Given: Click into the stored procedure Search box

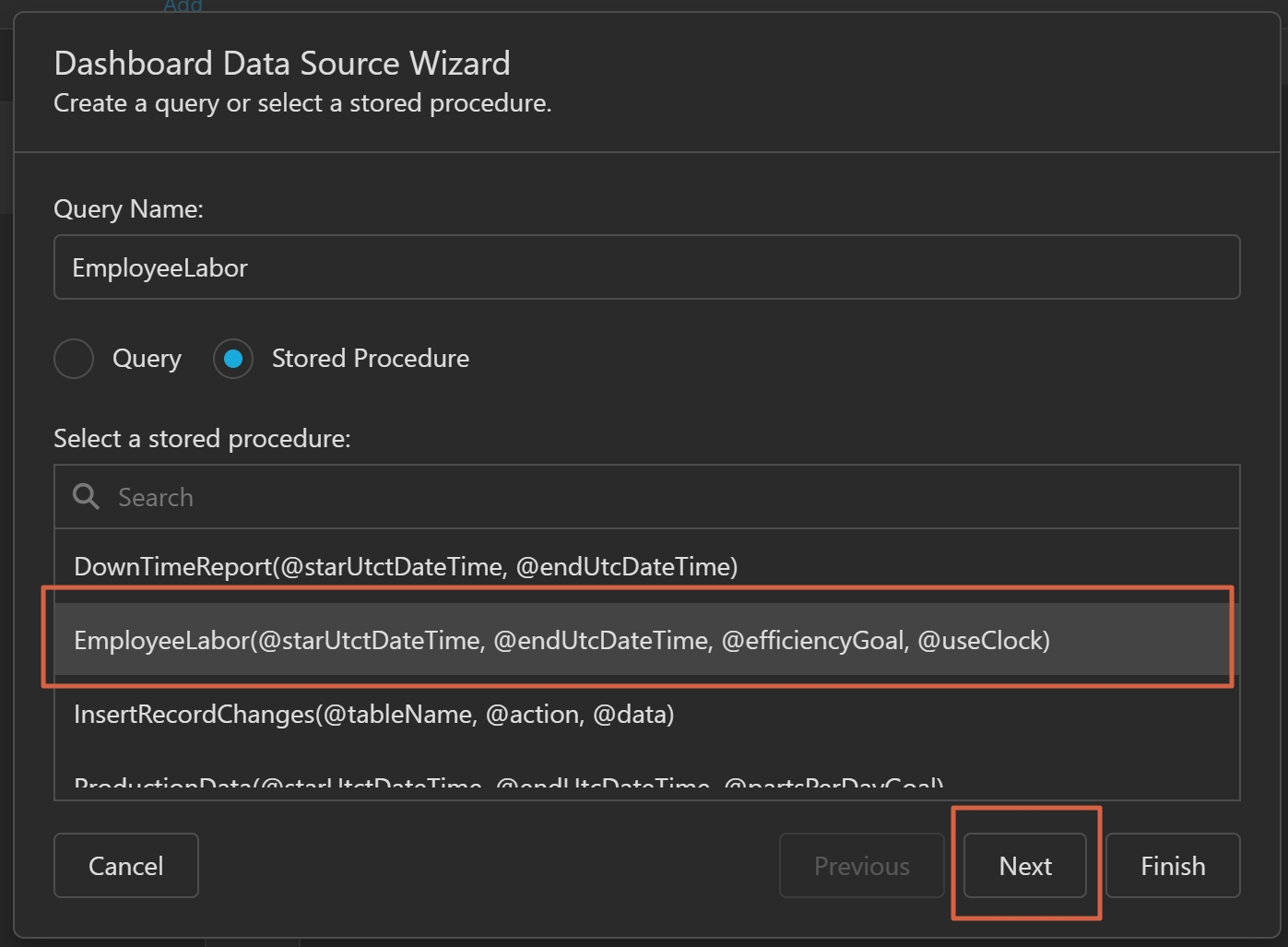Looking at the screenshot, I should coord(673,497).
